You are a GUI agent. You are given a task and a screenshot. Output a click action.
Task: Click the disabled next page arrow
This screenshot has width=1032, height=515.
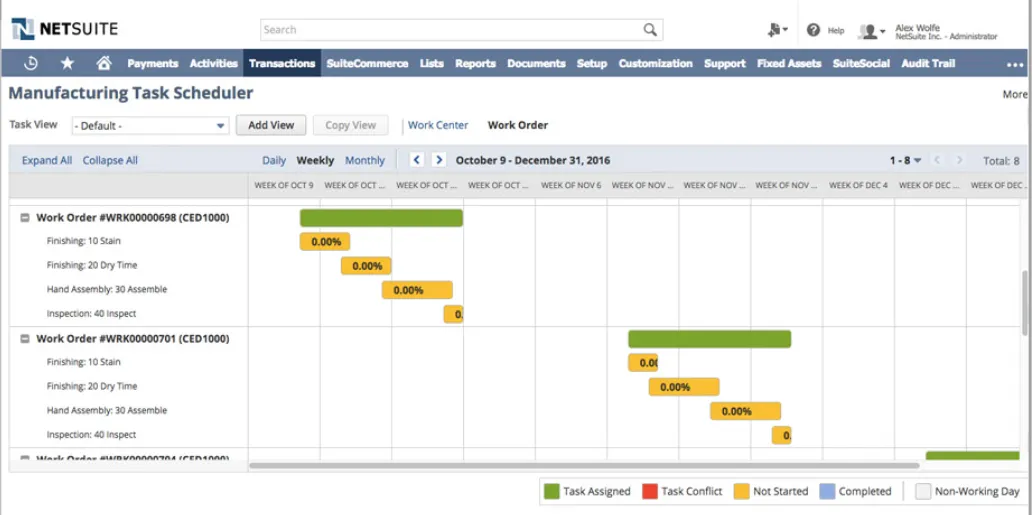(x=960, y=160)
